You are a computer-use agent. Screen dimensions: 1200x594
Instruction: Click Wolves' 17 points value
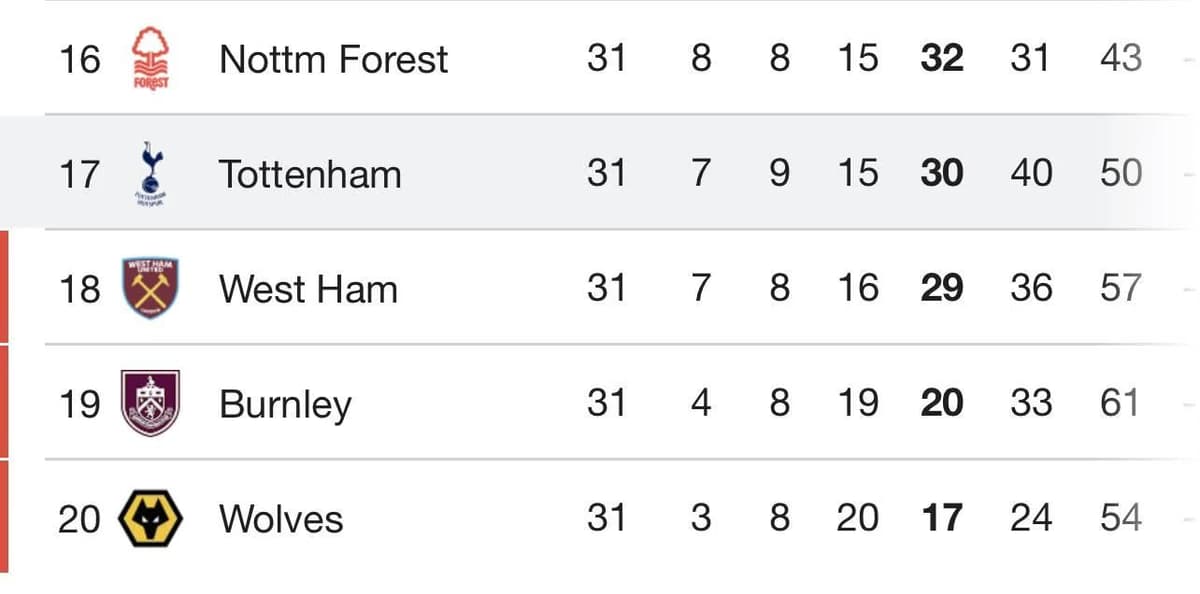point(942,519)
